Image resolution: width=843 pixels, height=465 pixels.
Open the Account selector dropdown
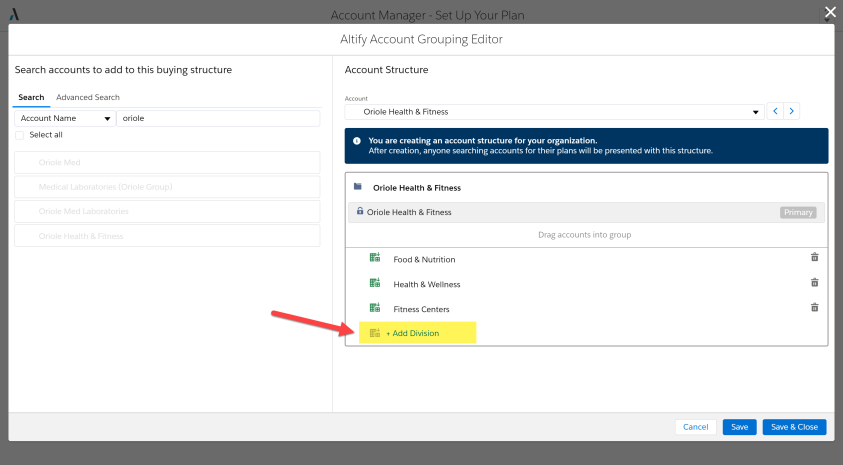point(554,112)
